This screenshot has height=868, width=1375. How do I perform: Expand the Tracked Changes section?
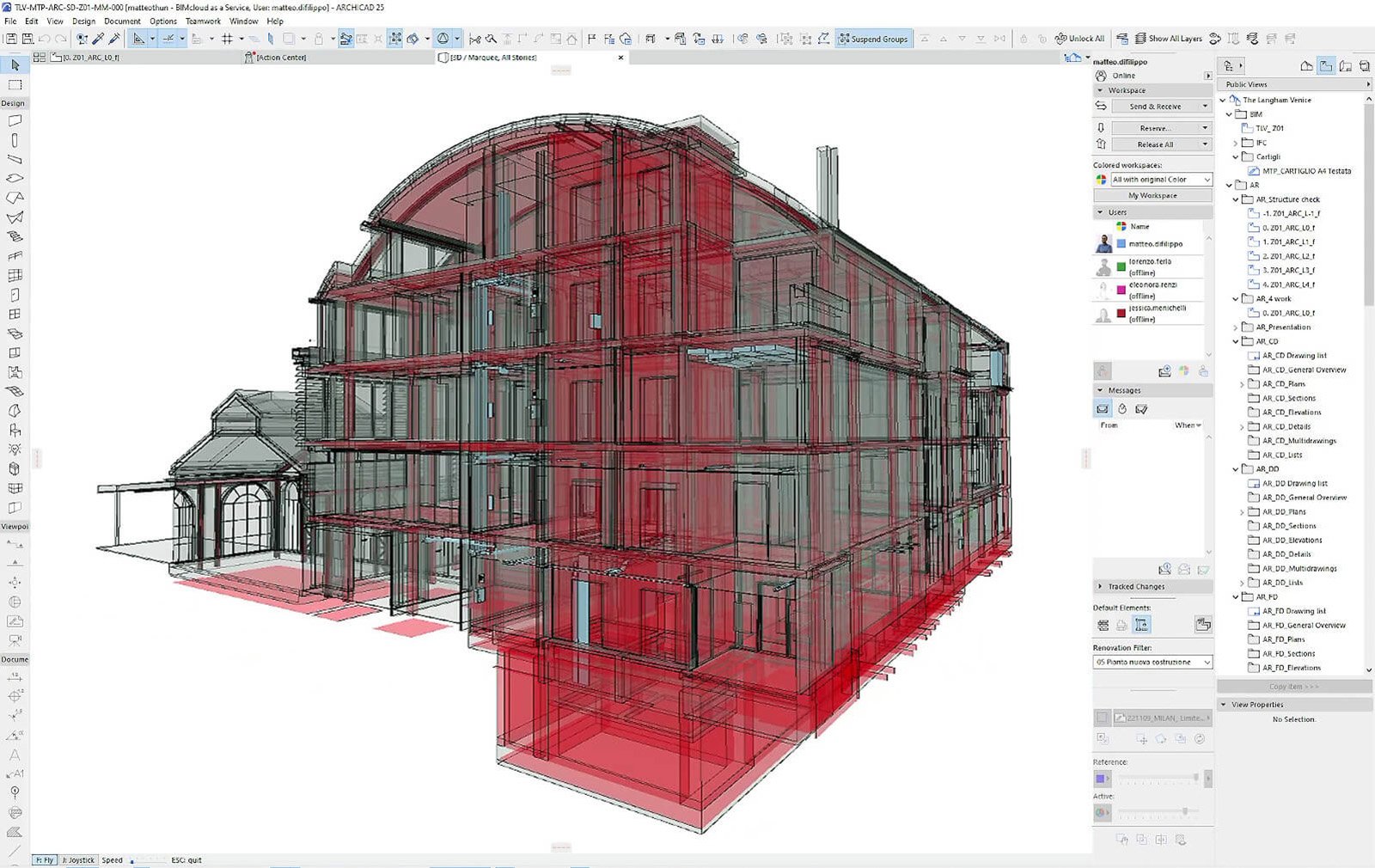tap(1136, 587)
